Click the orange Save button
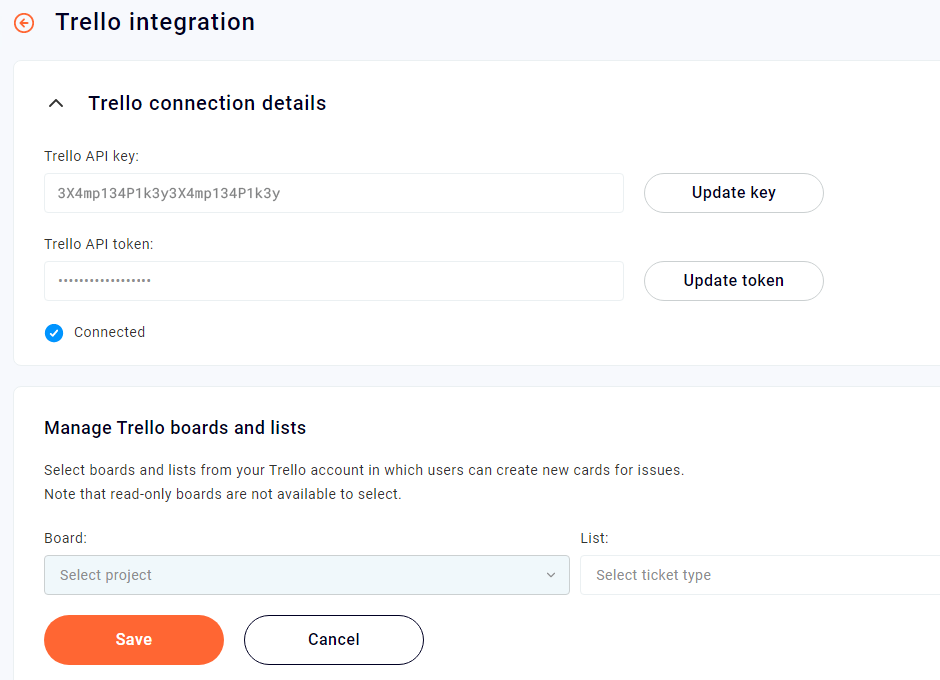This screenshot has width=940, height=680. (134, 640)
